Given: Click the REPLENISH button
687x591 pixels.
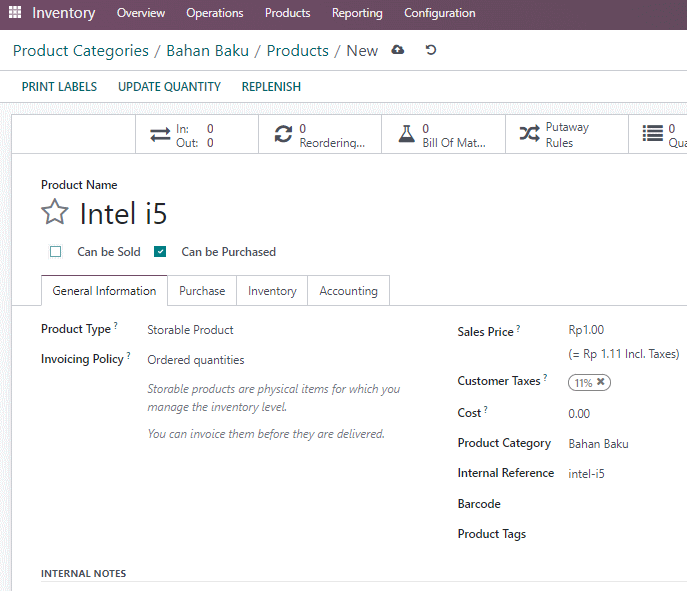Looking at the screenshot, I should pyautogui.click(x=271, y=87).
